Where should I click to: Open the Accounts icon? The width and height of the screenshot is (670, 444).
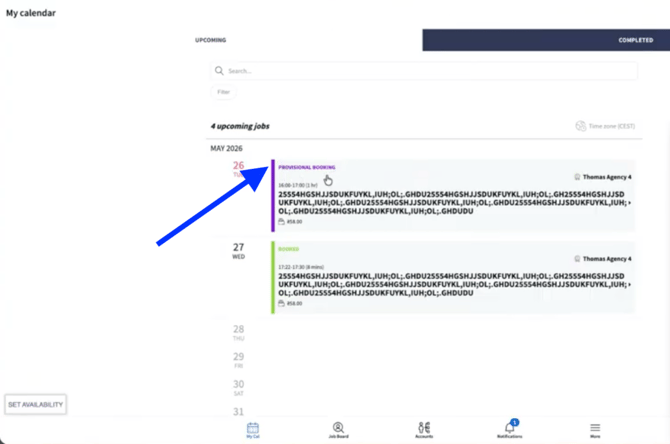[424, 429]
